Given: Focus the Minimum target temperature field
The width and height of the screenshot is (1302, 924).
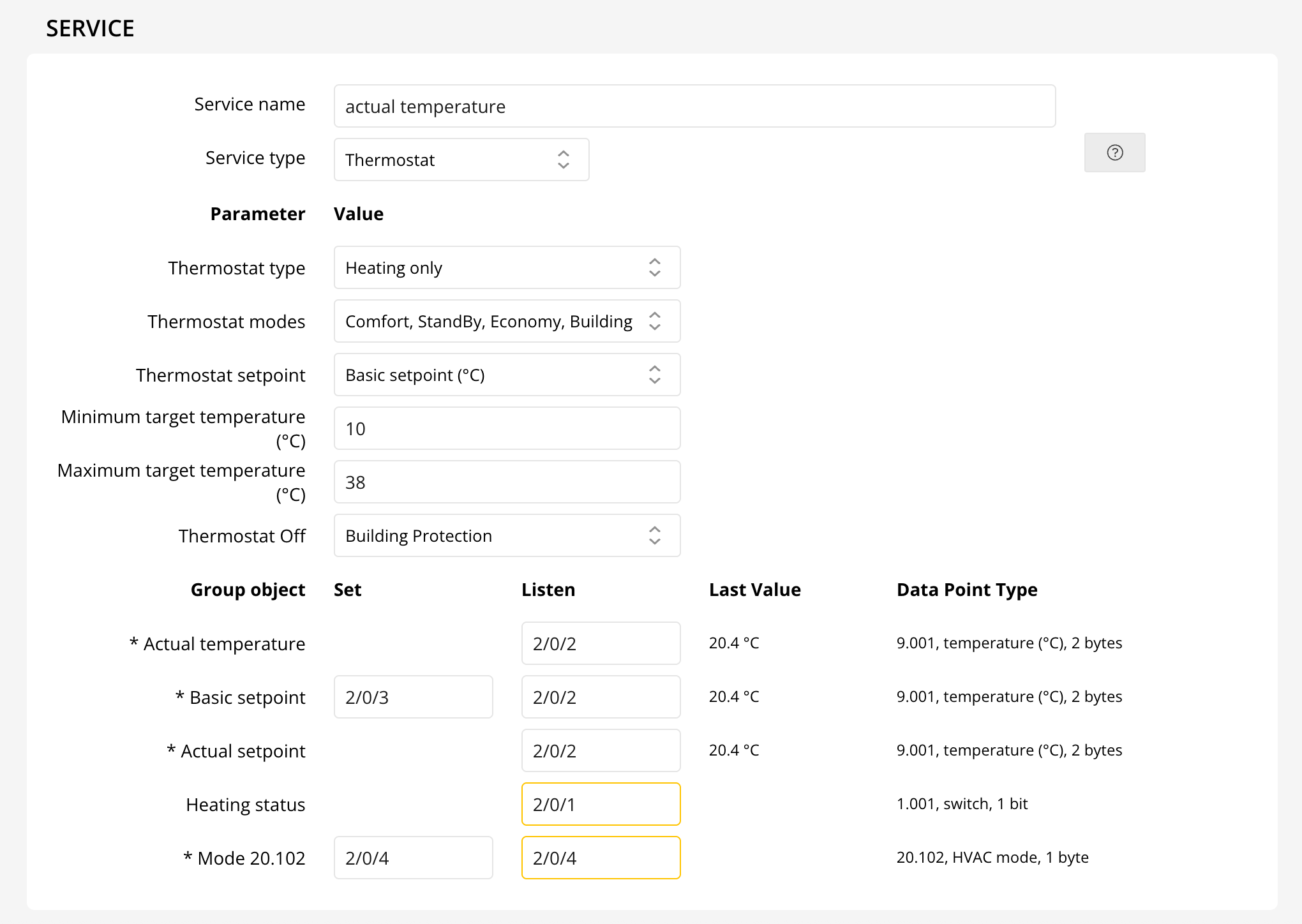Looking at the screenshot, I should (x=506, y=428).
